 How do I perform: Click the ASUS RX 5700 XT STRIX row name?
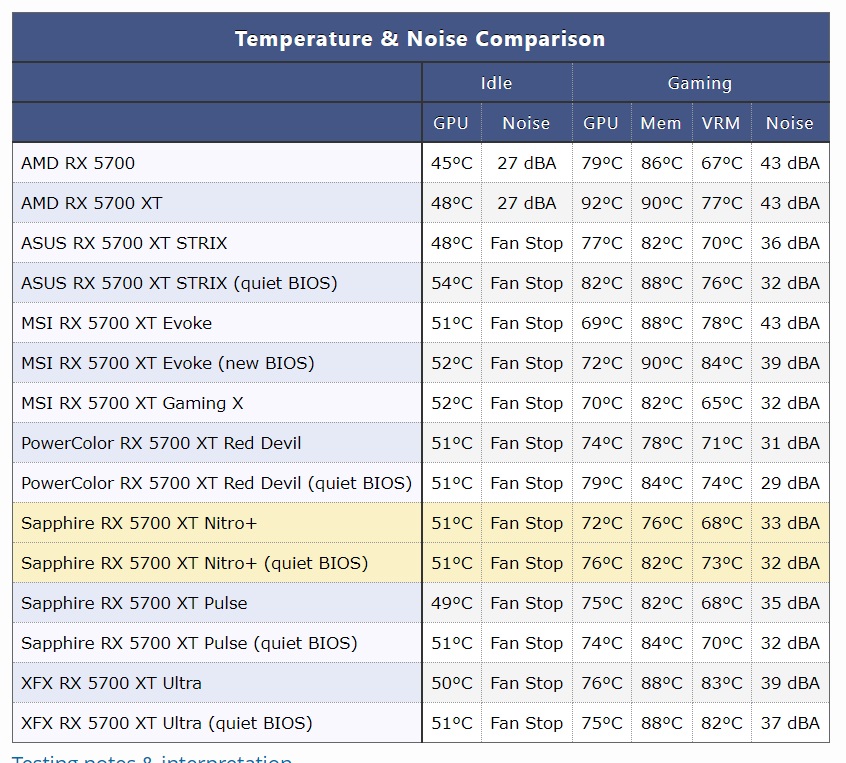[x=124, y=243]
